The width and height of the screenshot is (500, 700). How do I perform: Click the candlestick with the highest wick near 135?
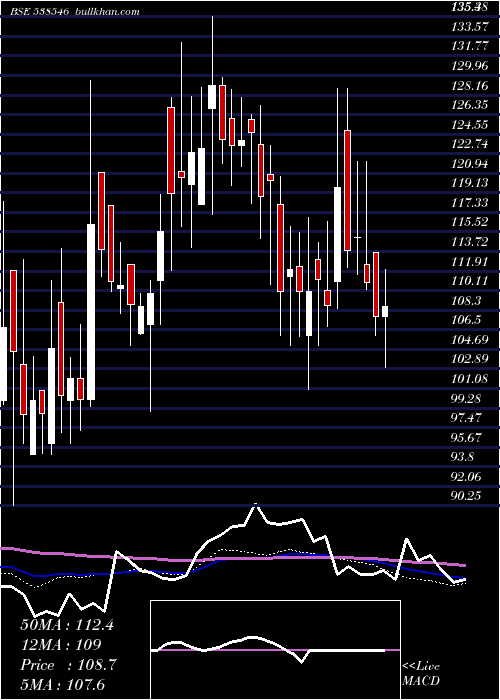tap(212, 96)
